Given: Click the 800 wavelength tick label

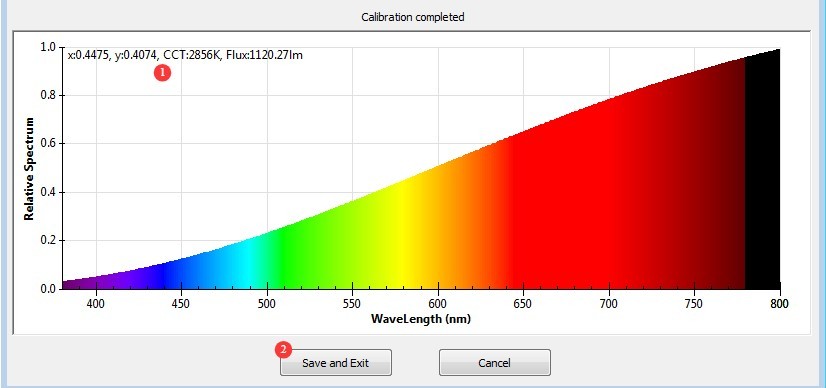Looking at the screenshot, I should pyautogui.click(x=780, y=304).
